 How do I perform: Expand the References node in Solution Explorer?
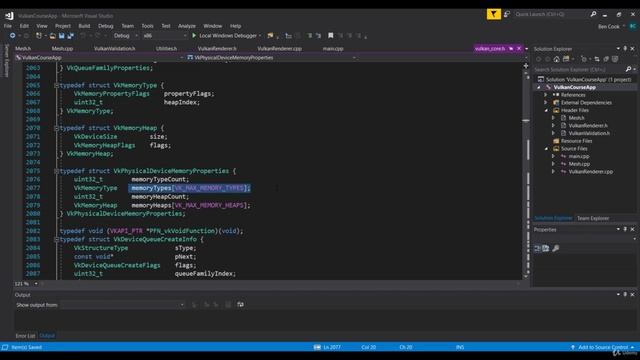pyautogui.click(x=546, y=95)
